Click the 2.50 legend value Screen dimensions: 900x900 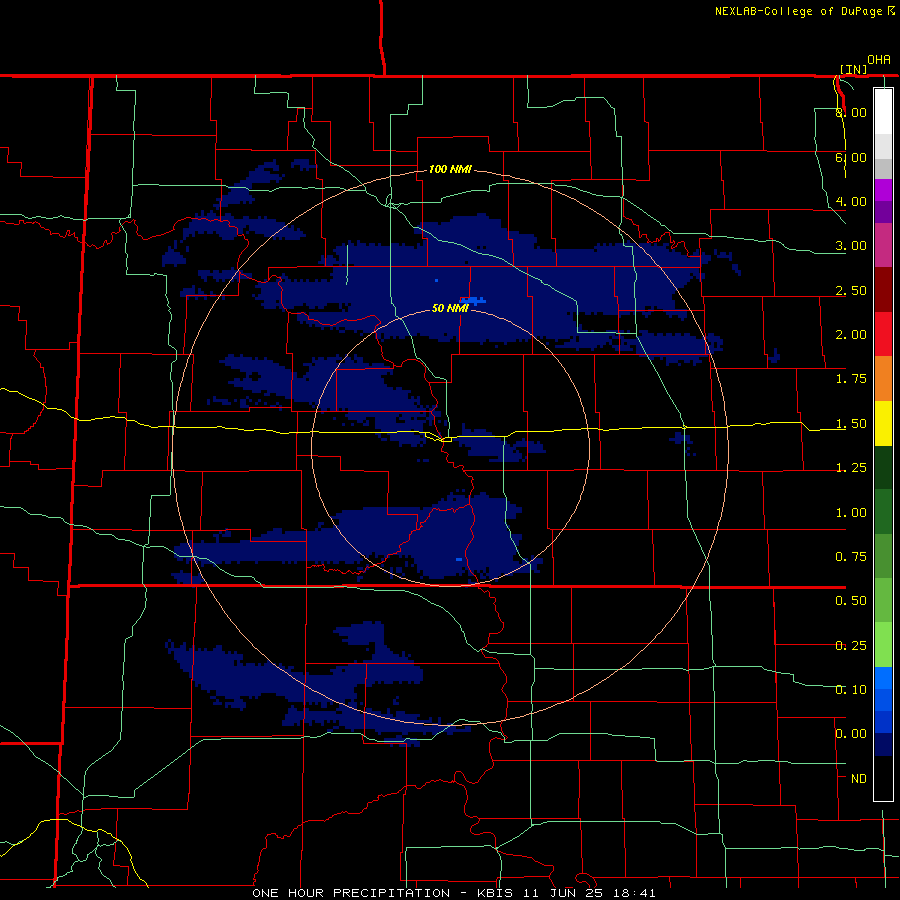(851, 290)
